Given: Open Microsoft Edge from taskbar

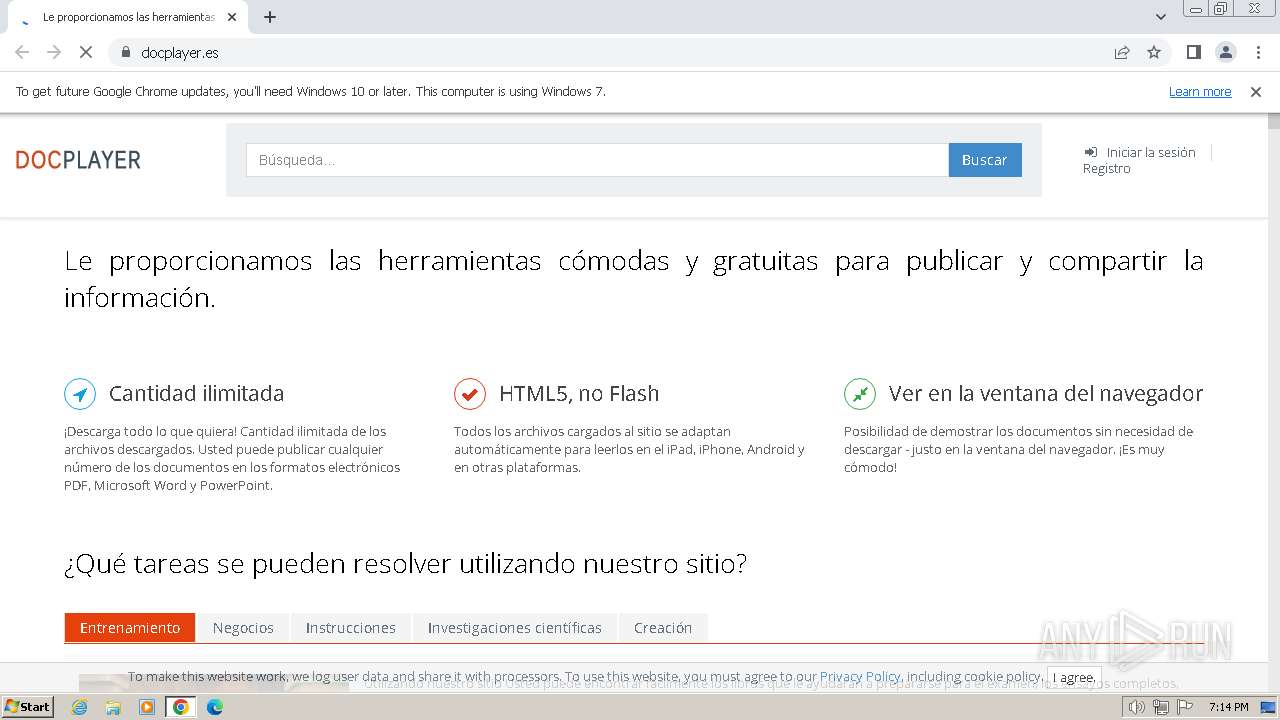Looking at the screenshot, I should click(214, 707).
